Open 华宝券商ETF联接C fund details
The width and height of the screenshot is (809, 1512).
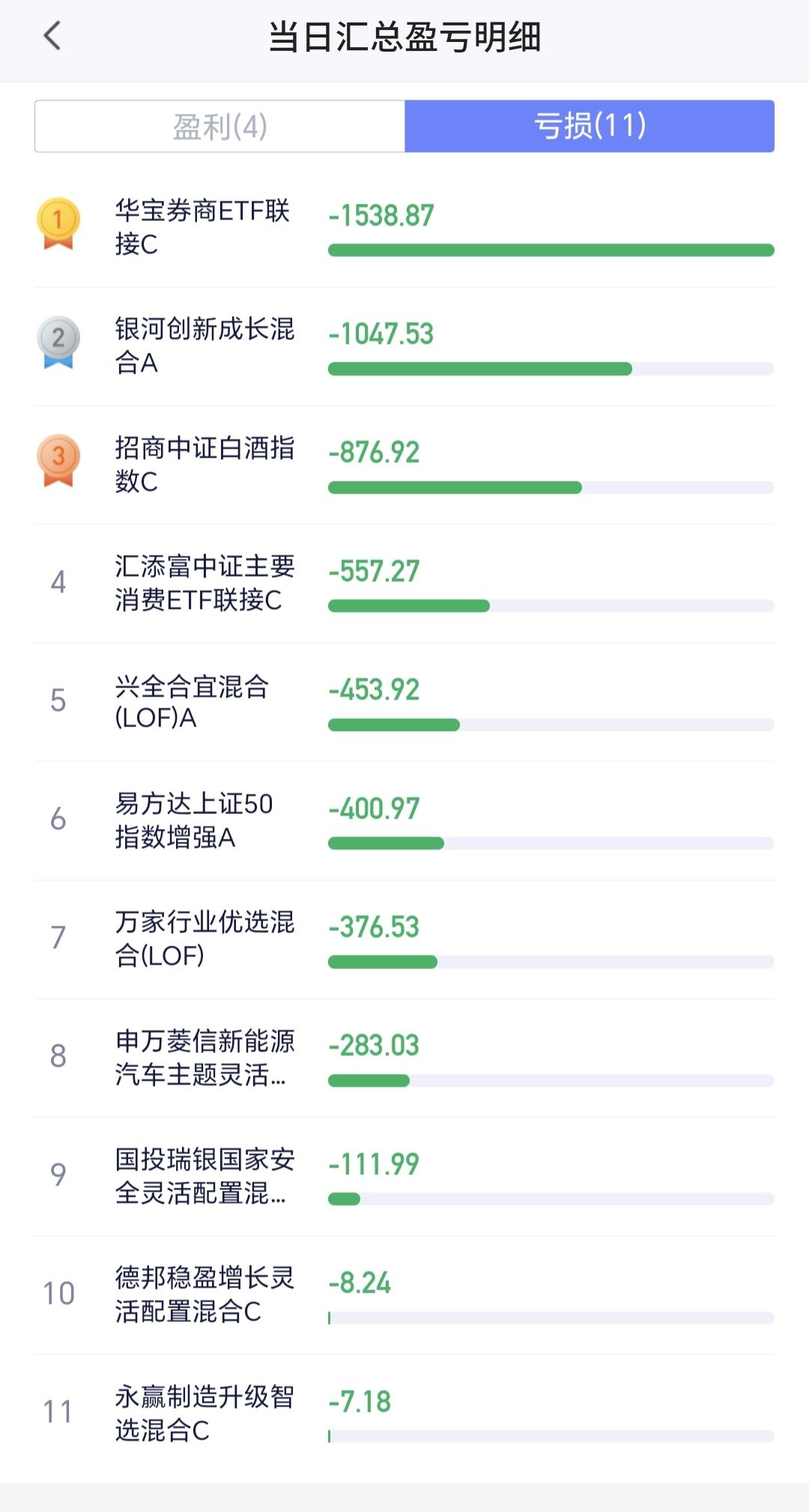click(202, 227)
